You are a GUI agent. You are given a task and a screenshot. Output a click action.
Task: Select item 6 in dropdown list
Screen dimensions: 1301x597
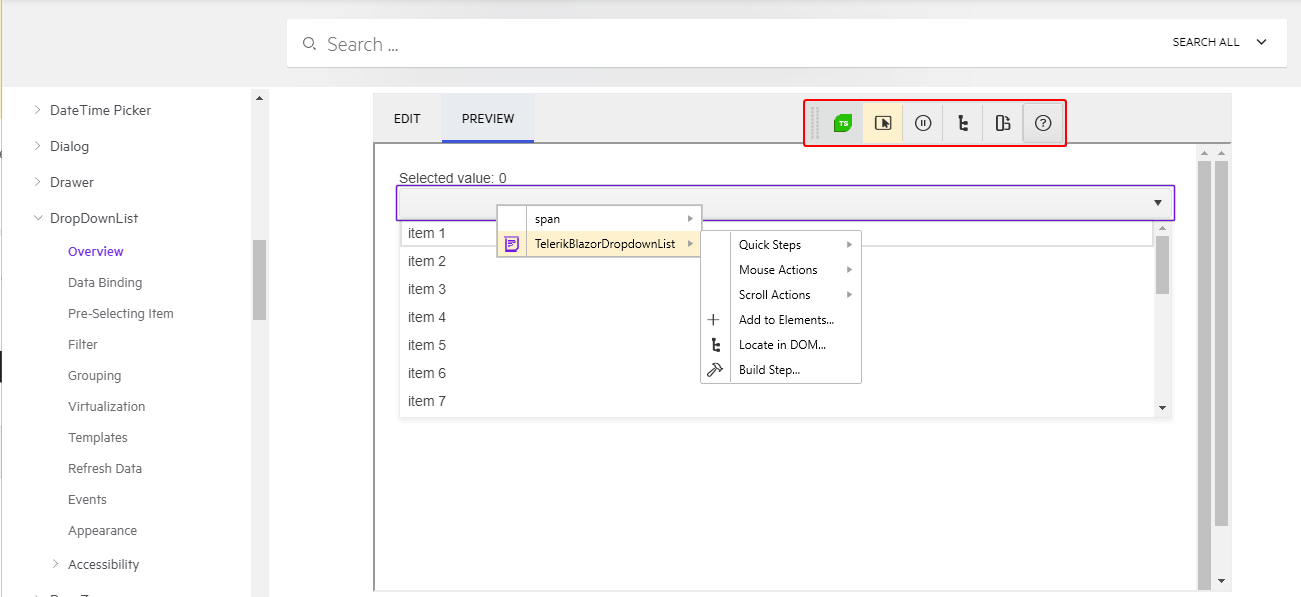777,373
